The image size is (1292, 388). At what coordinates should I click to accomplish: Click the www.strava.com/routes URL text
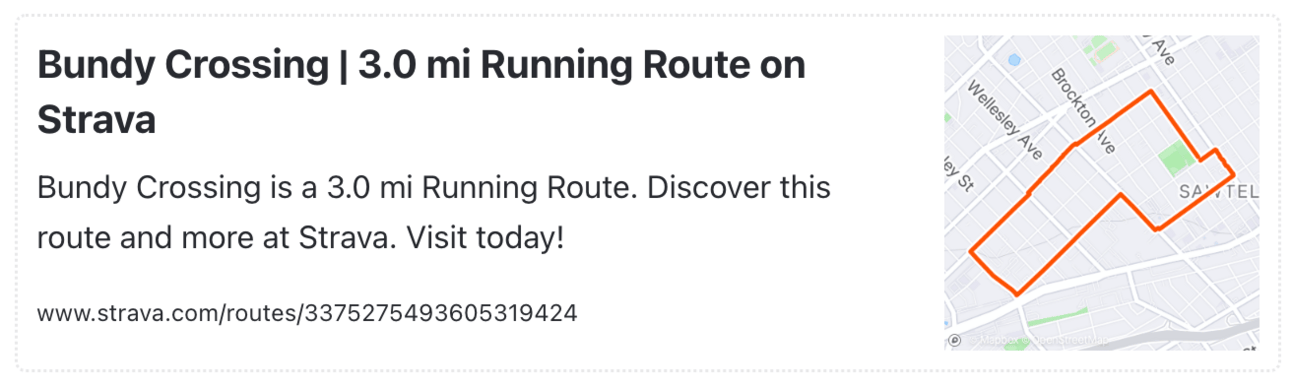pos(307,313)
